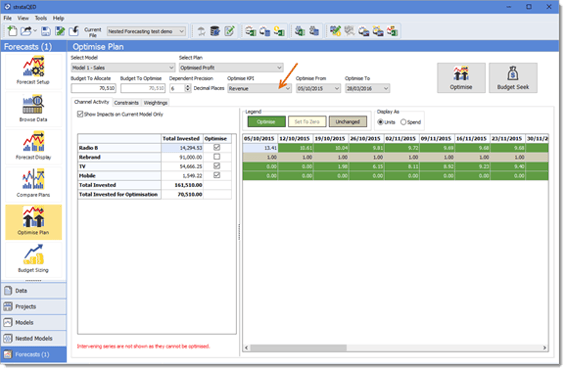Enable Optimise checkbox for Rebrand row
Screen dimensions: 566x371
click(x=217, y=157)
